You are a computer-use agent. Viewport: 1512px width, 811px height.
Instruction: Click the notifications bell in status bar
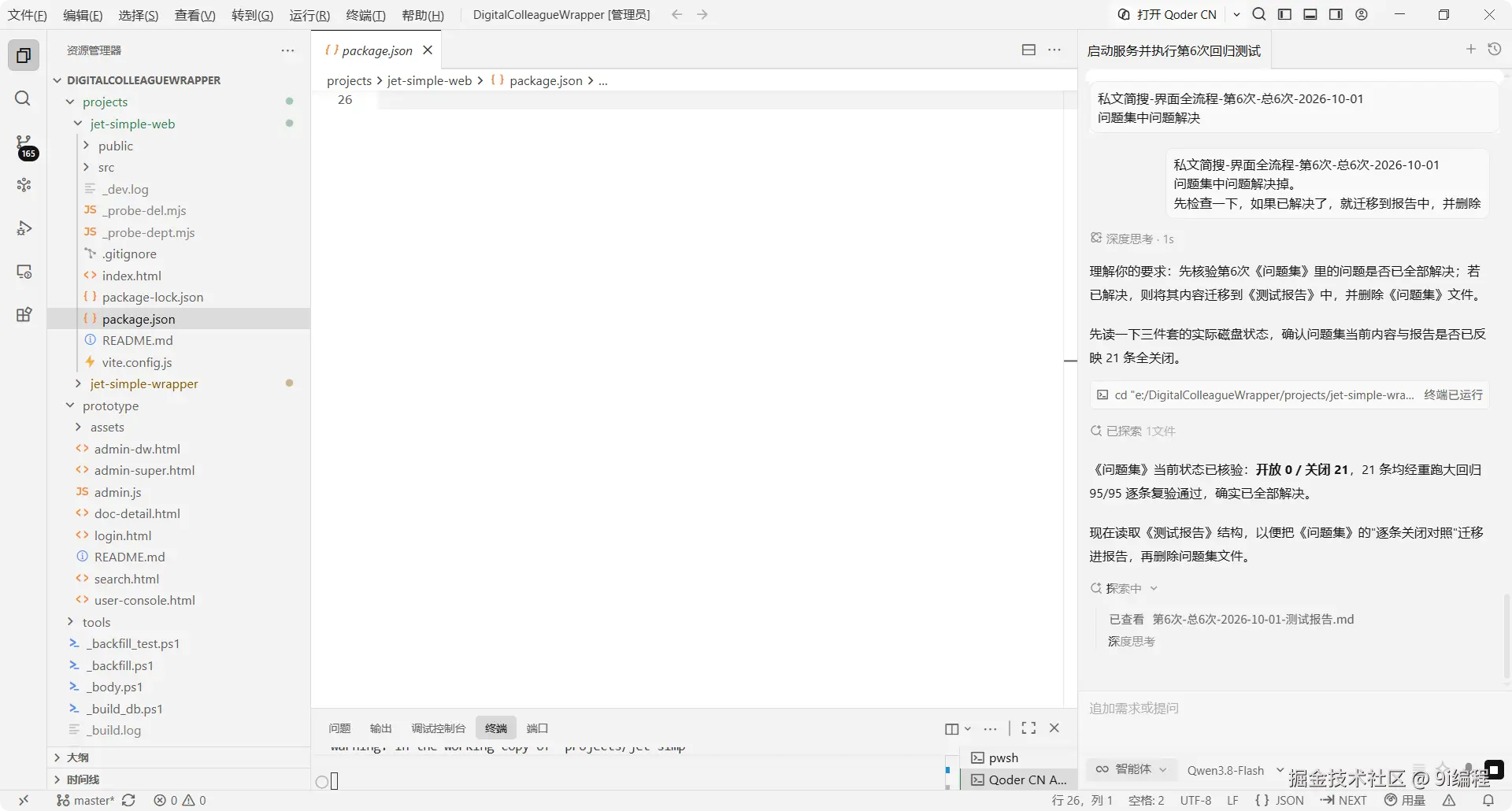tap(1488, 800)
